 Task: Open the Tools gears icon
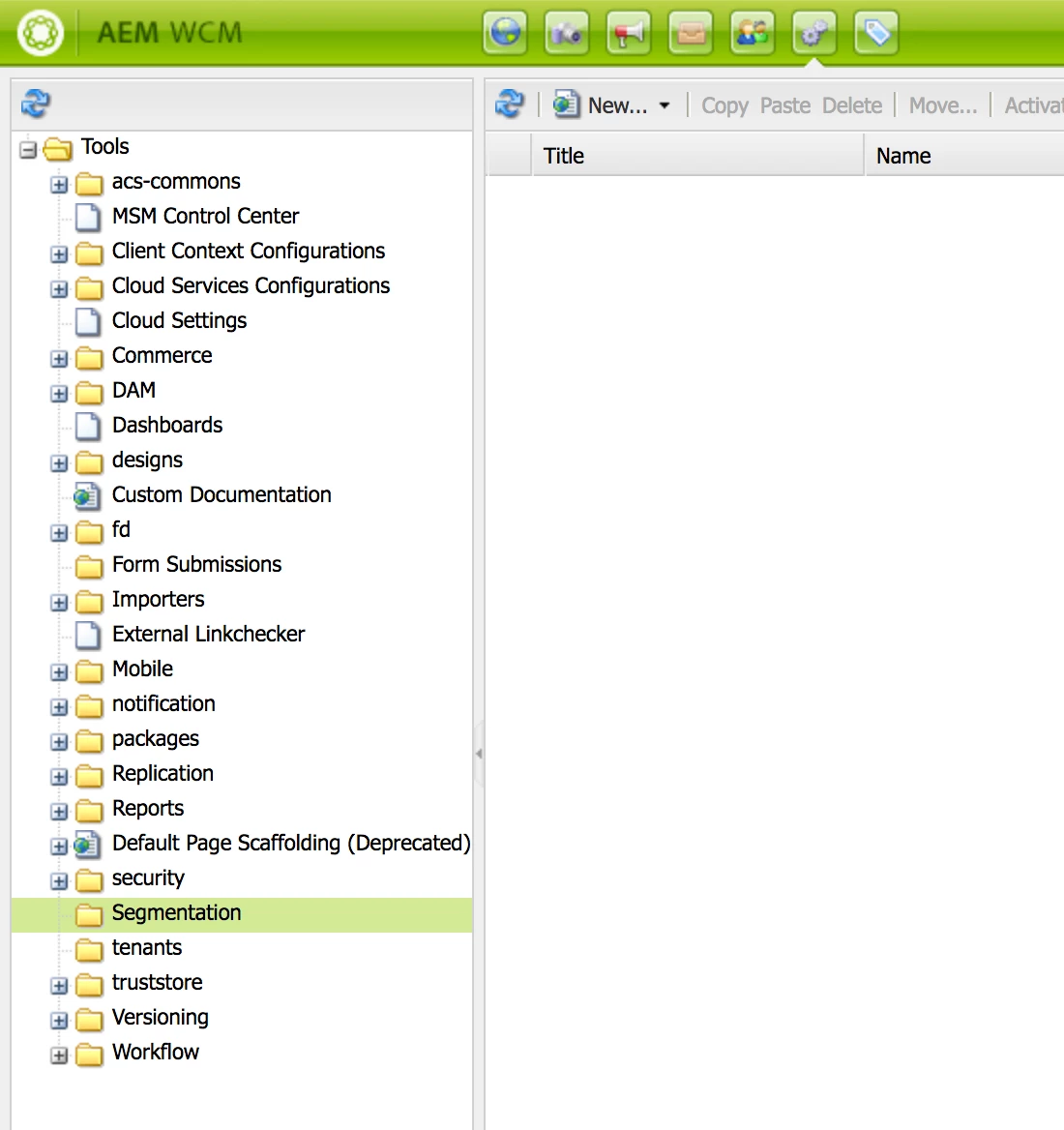tap(814, 33)
